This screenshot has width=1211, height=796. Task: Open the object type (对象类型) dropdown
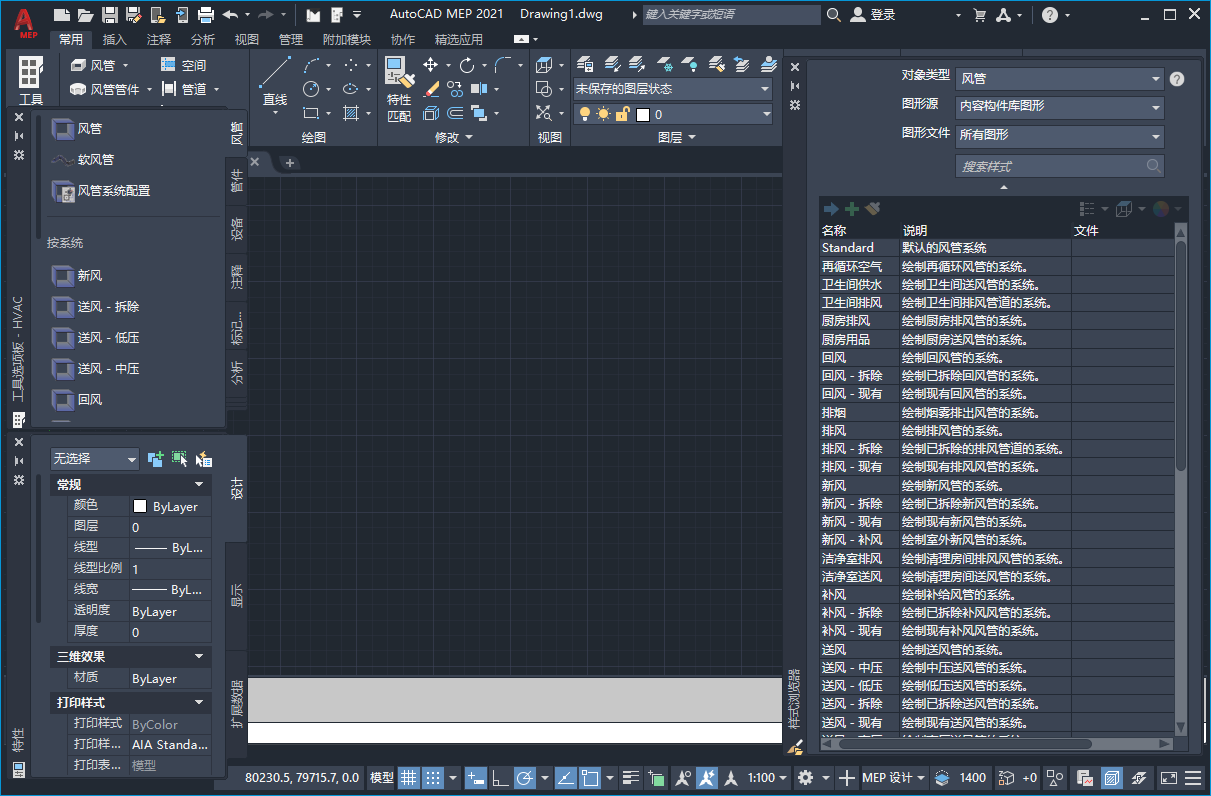(x=1060, y=78)
